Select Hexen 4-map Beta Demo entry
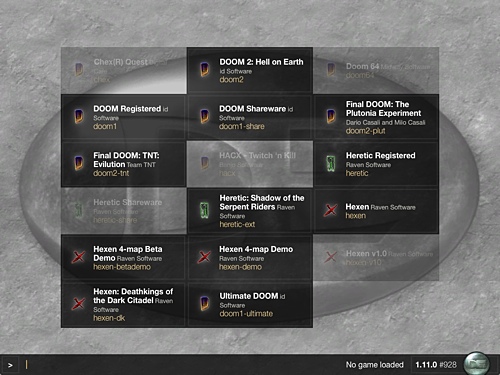Image resolution: width=500 pixels, height=375 pixels. pyautogui.click(x=124, y=257)
